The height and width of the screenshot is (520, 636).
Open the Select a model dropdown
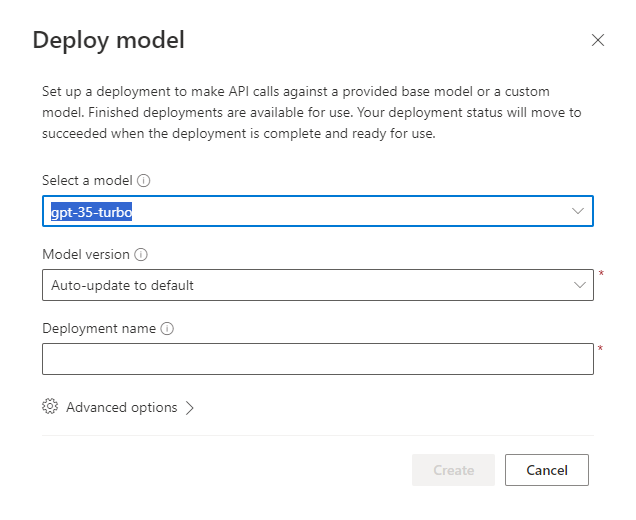click(318, 211)
